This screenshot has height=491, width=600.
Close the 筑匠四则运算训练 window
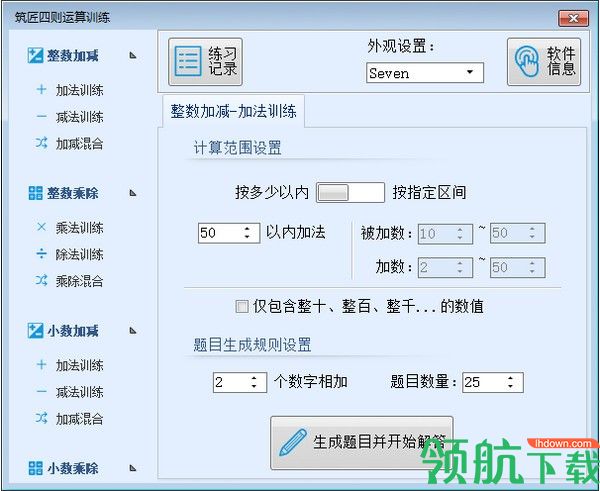(573, 18)
